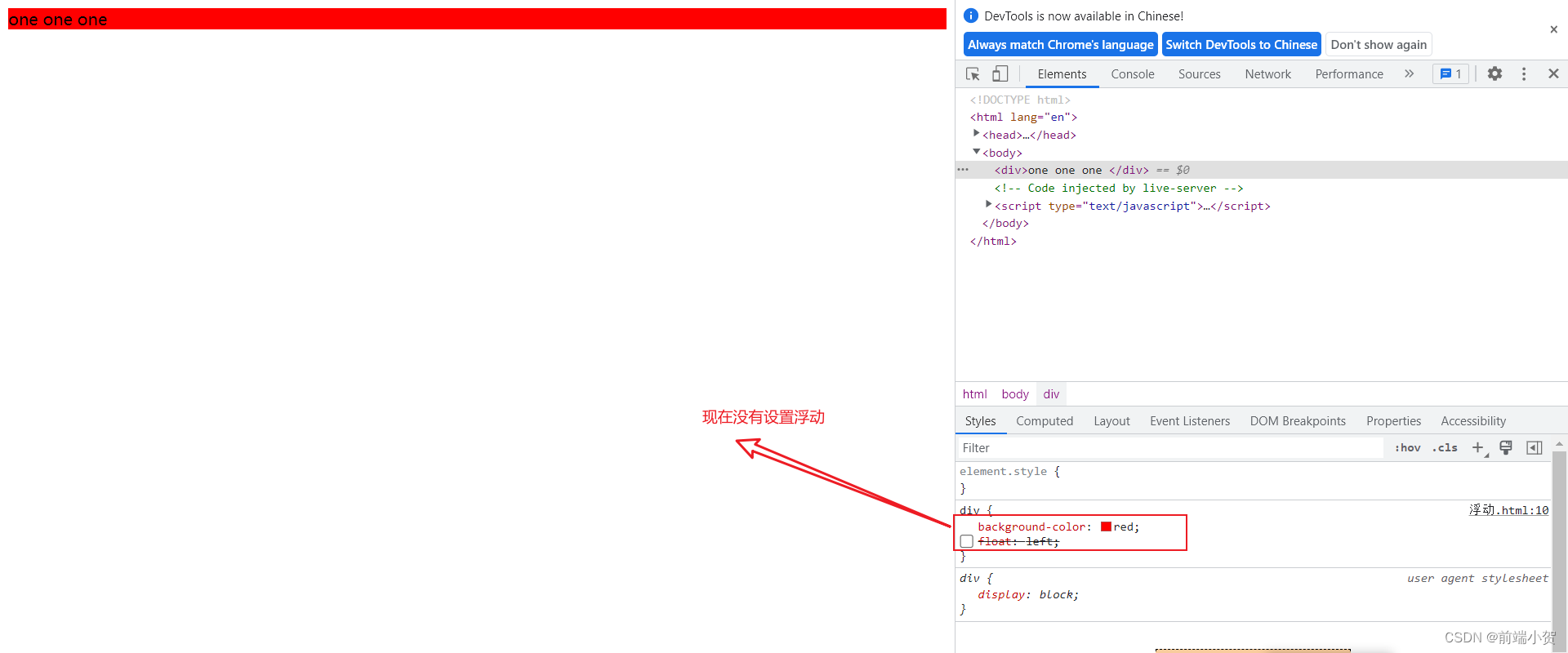Select the live-server comment node
This screenshot has height=653, width=1568.
1118,188
